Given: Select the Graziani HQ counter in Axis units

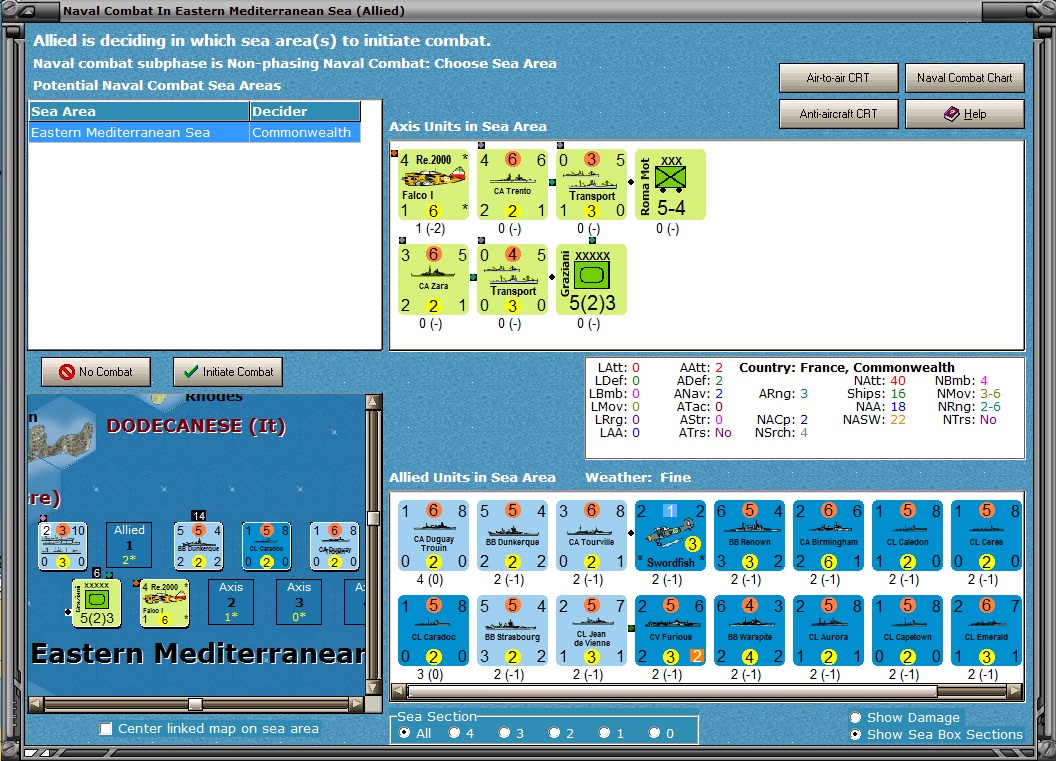Looking at the screenshot, I should click(591, 279).
